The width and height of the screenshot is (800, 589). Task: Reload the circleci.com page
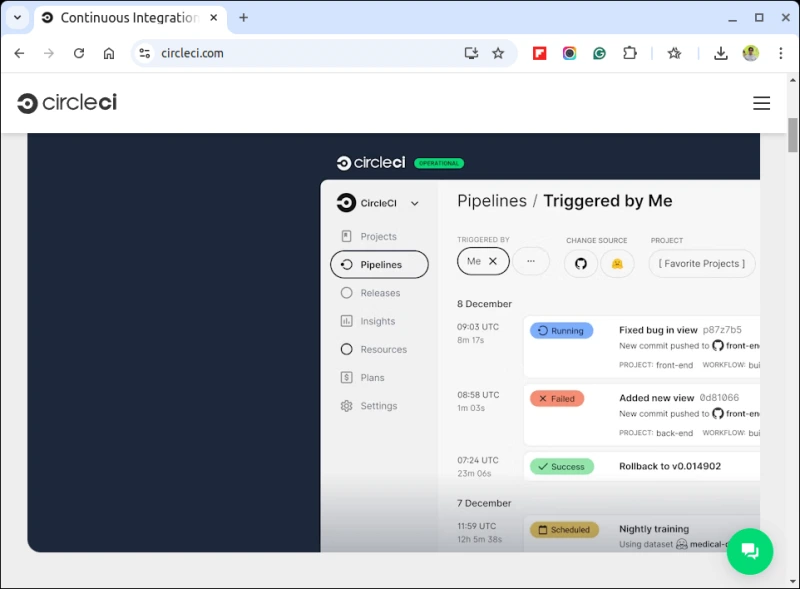tap(79, 53)
